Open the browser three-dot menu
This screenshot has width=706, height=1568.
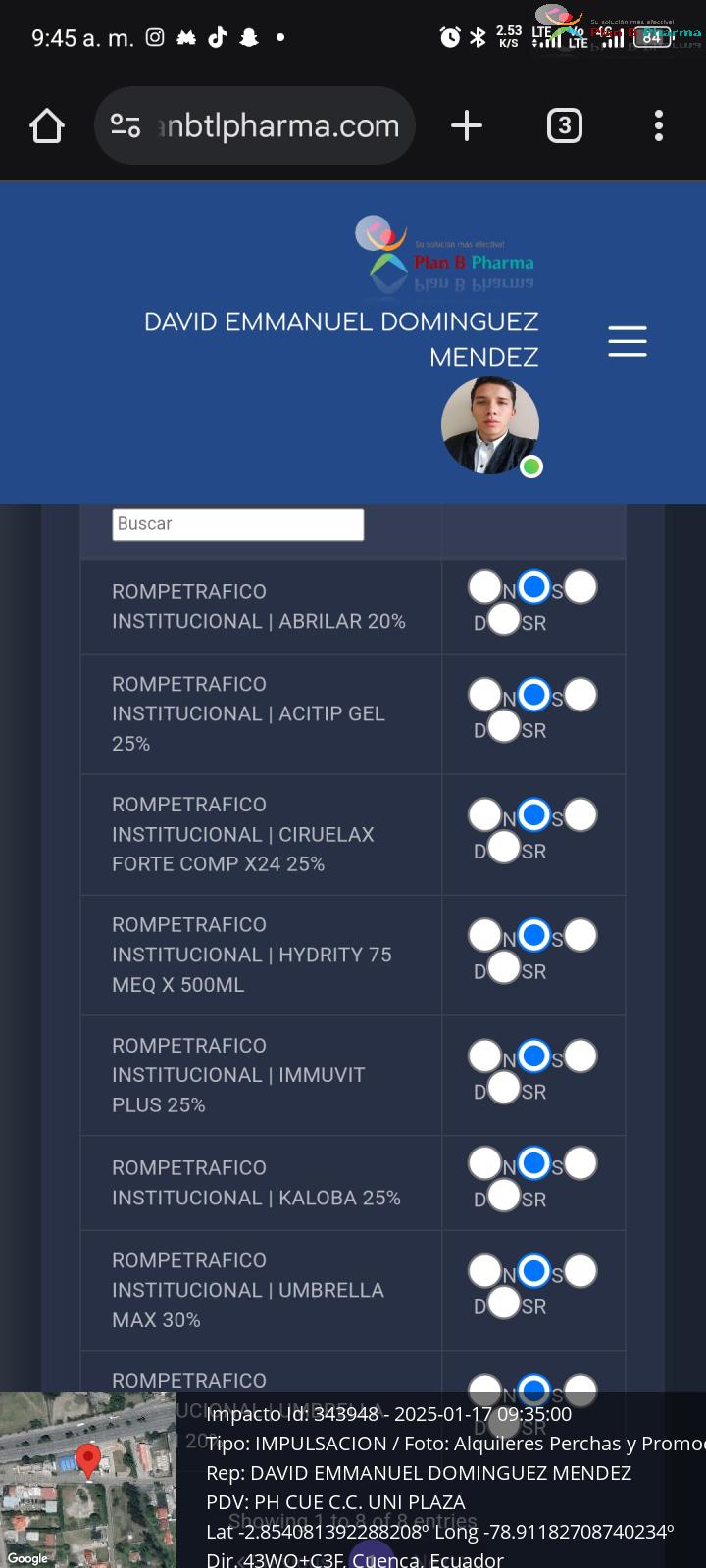pyautogui.click(x=658, y=125)
